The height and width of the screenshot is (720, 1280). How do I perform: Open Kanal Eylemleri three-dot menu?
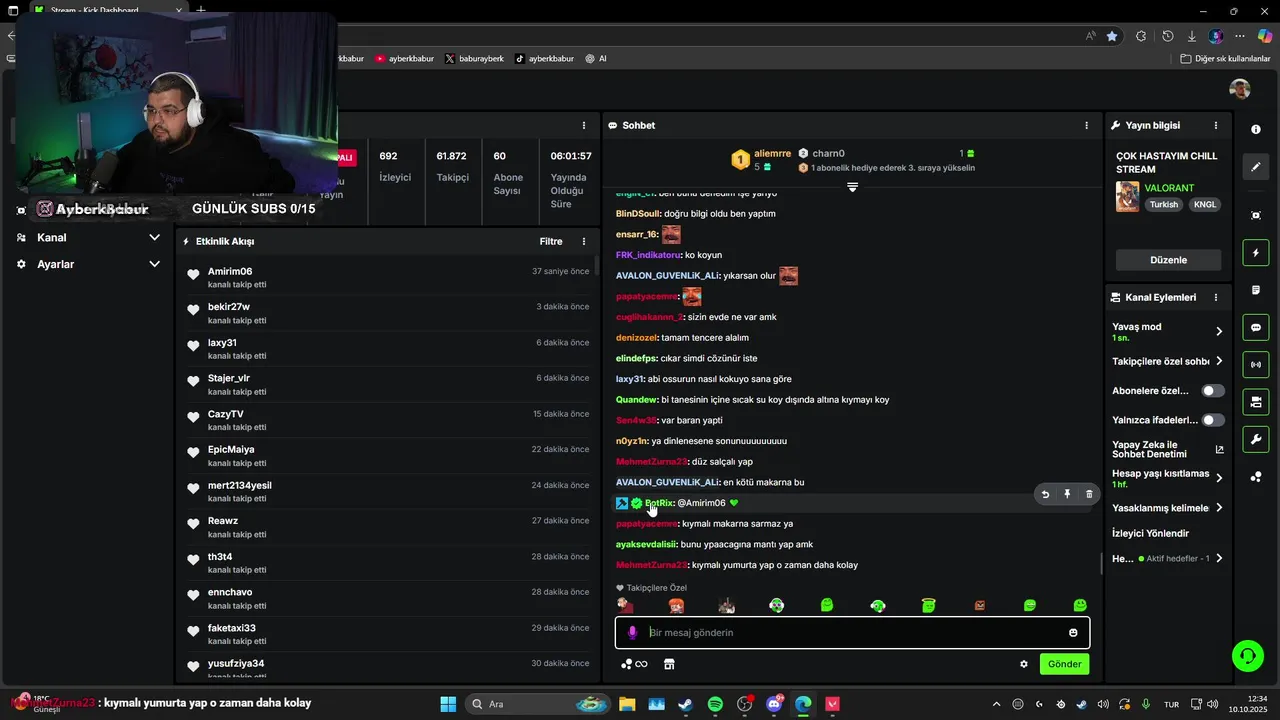pos(1216,297)
